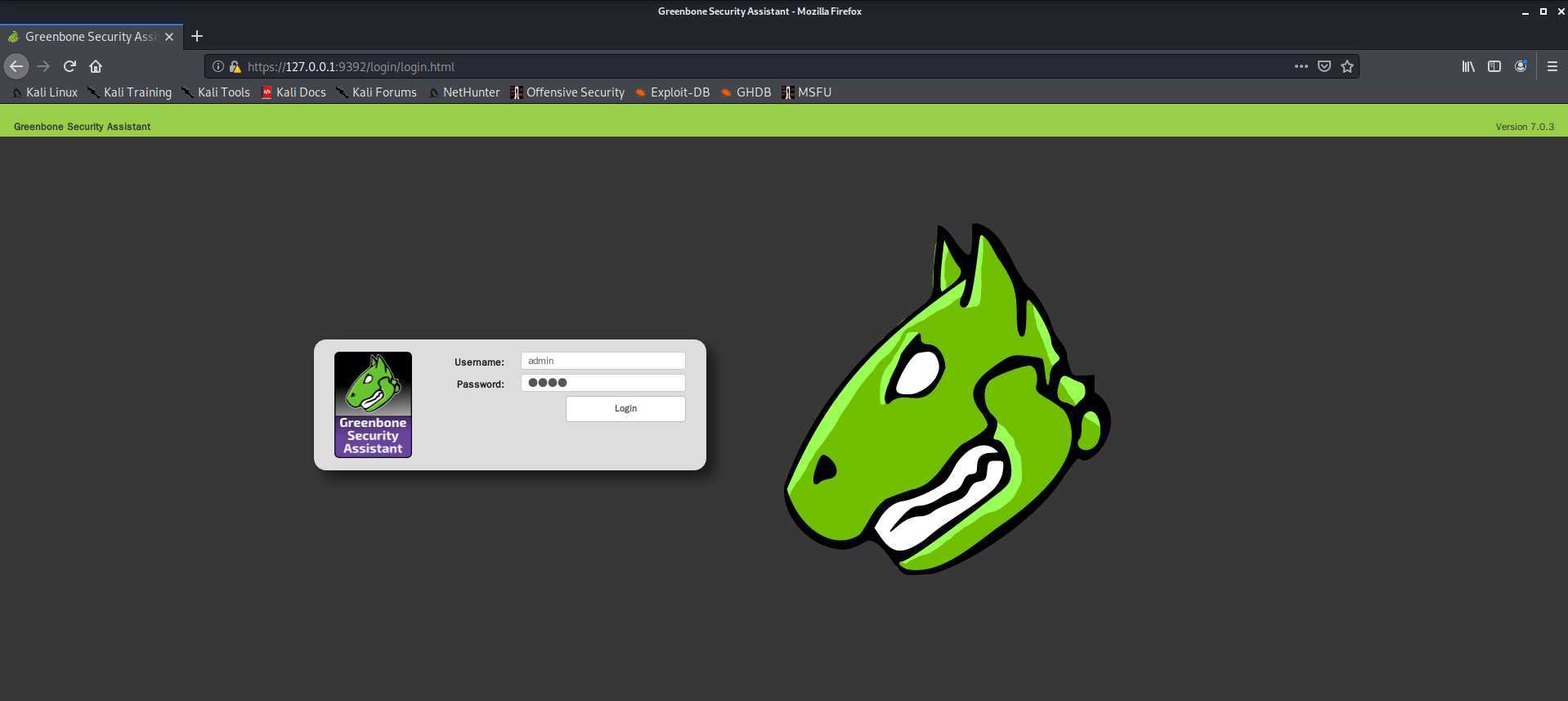Select the Greenbone Security Assistant tab
Image resolution: width=1568 pixels, height=701 pixels.
[92, 37]
